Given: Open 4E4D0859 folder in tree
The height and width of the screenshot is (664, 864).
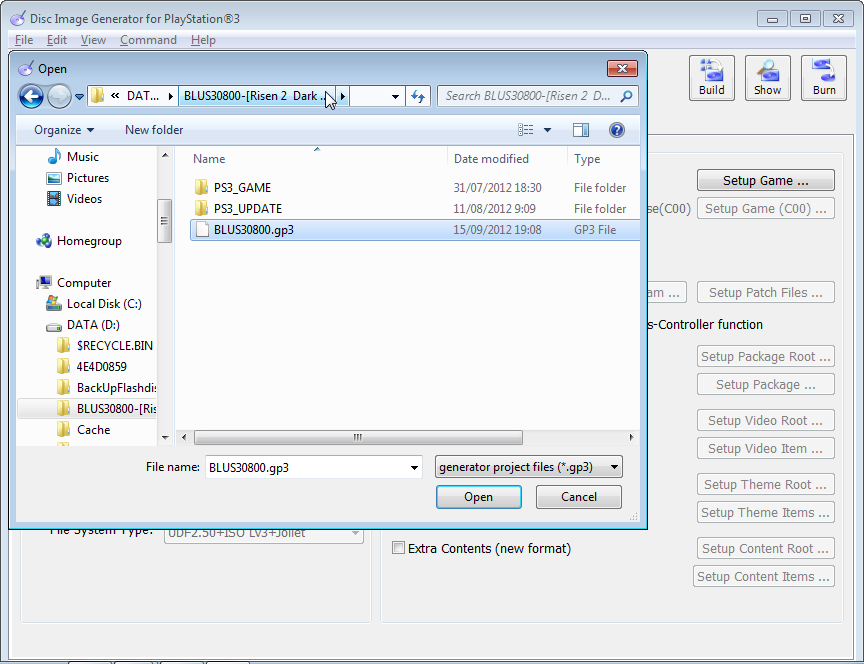Looking at the screenshot, I should point(92,366).
